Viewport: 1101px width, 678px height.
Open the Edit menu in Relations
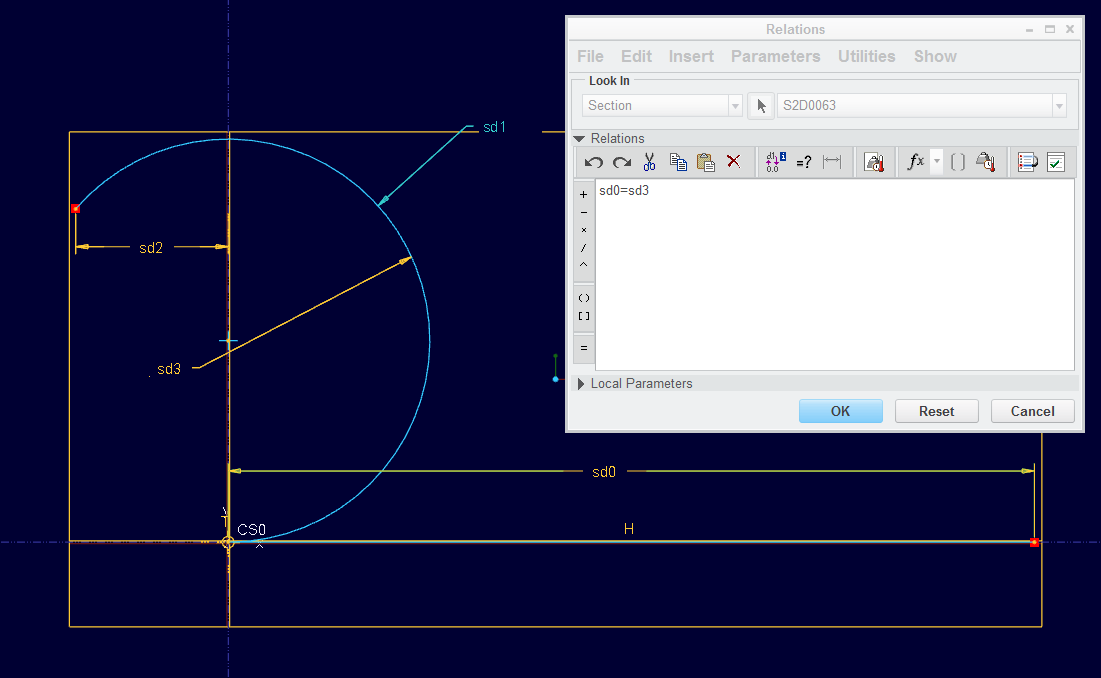pyautogui.click(x=636, y=56)
